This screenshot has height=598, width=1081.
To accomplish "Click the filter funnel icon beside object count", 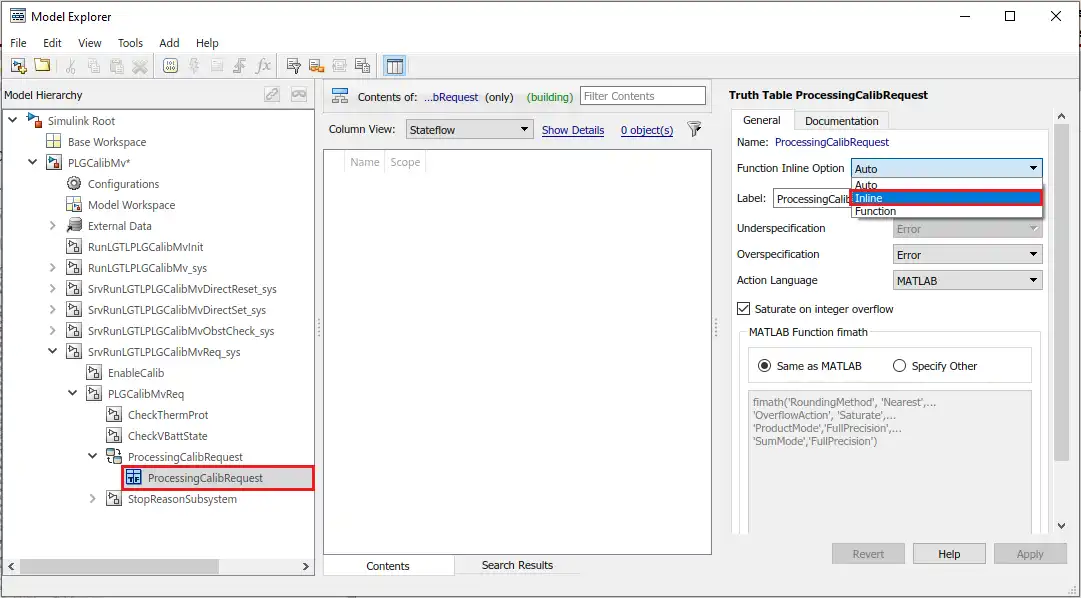I will (694, 130).
